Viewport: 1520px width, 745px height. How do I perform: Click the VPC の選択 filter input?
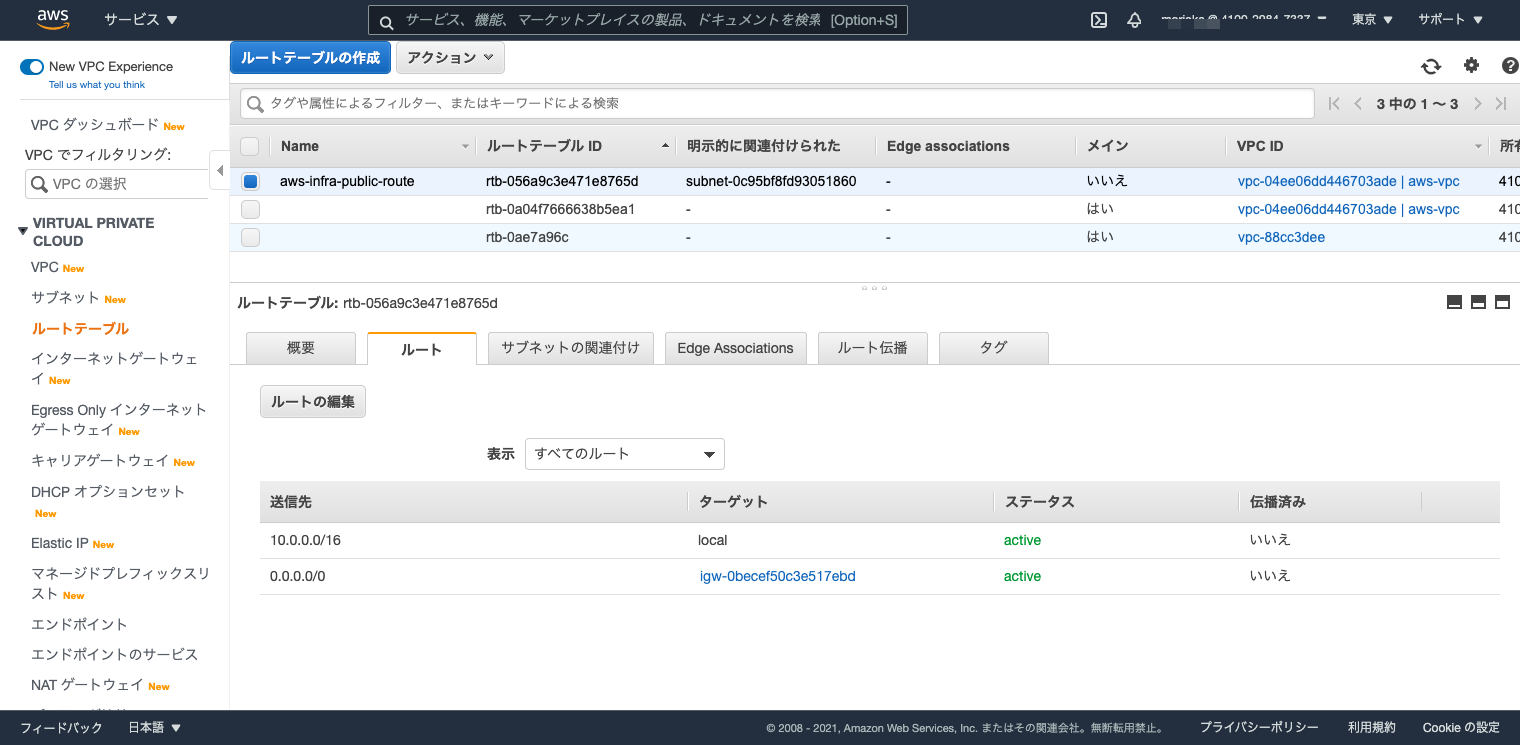116,184
